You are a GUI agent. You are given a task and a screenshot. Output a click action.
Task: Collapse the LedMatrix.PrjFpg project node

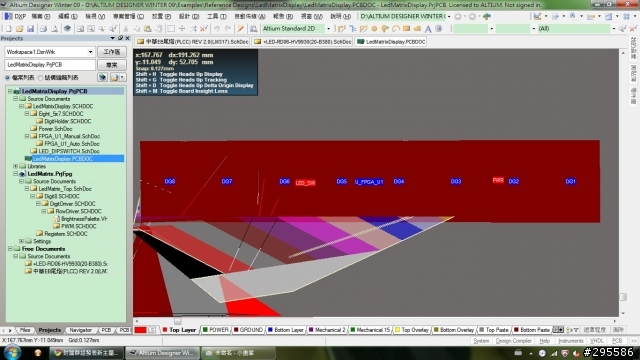pyautogui.click(x=16, y=174)
